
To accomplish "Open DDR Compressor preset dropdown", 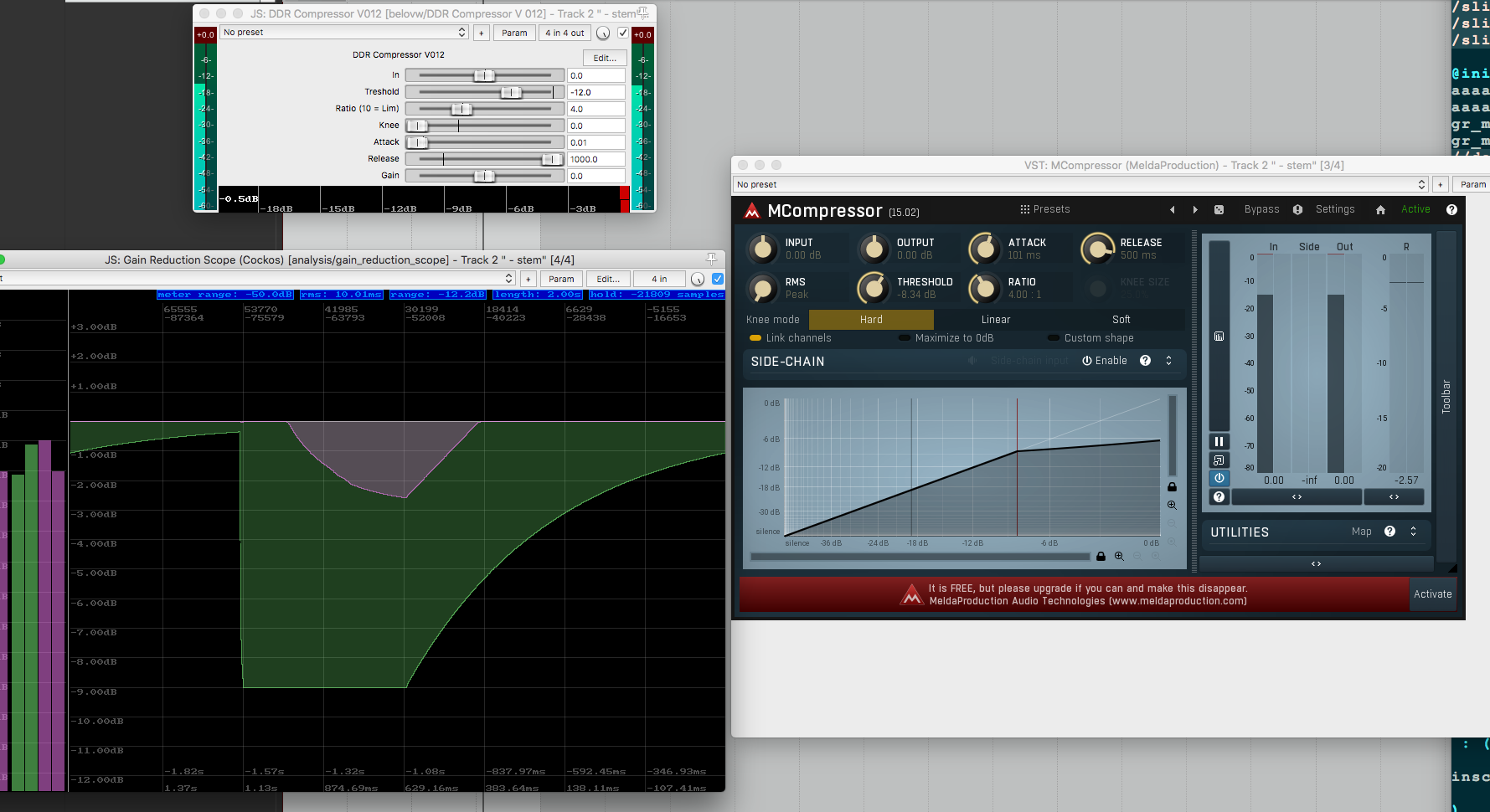I will click(x=344, y=33).
